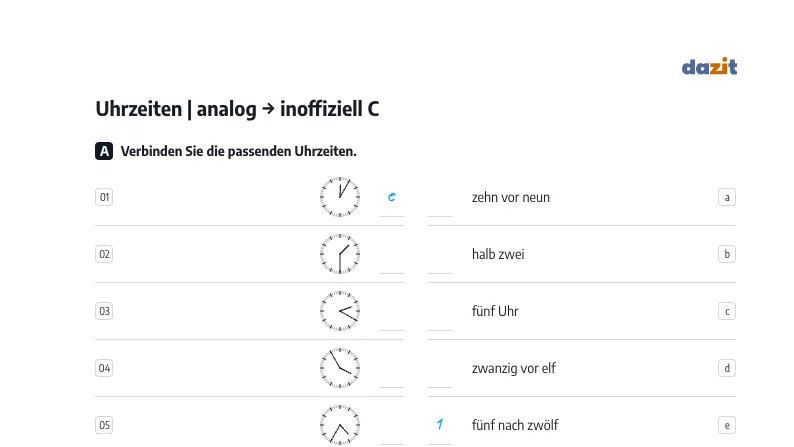
Task: Select the clock face in row 01
Action: [340, 197]
